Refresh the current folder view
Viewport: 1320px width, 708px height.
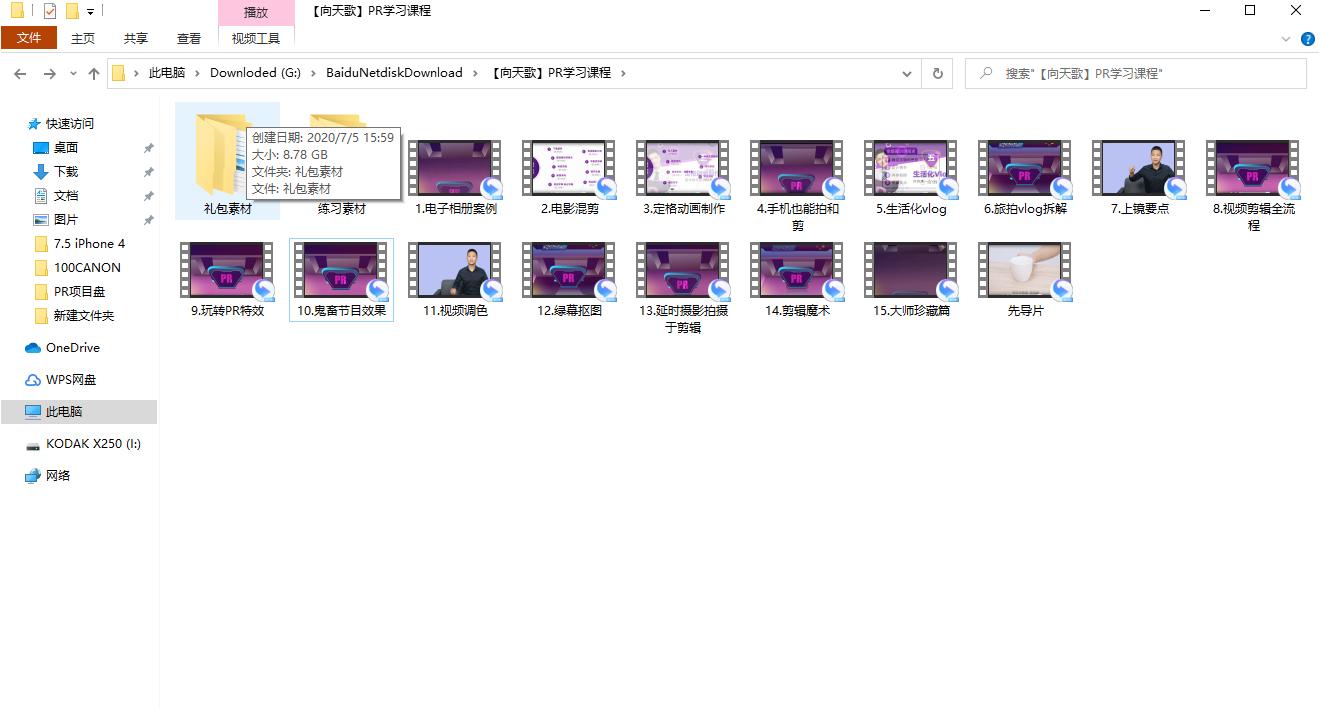click(x=937, y=73)
